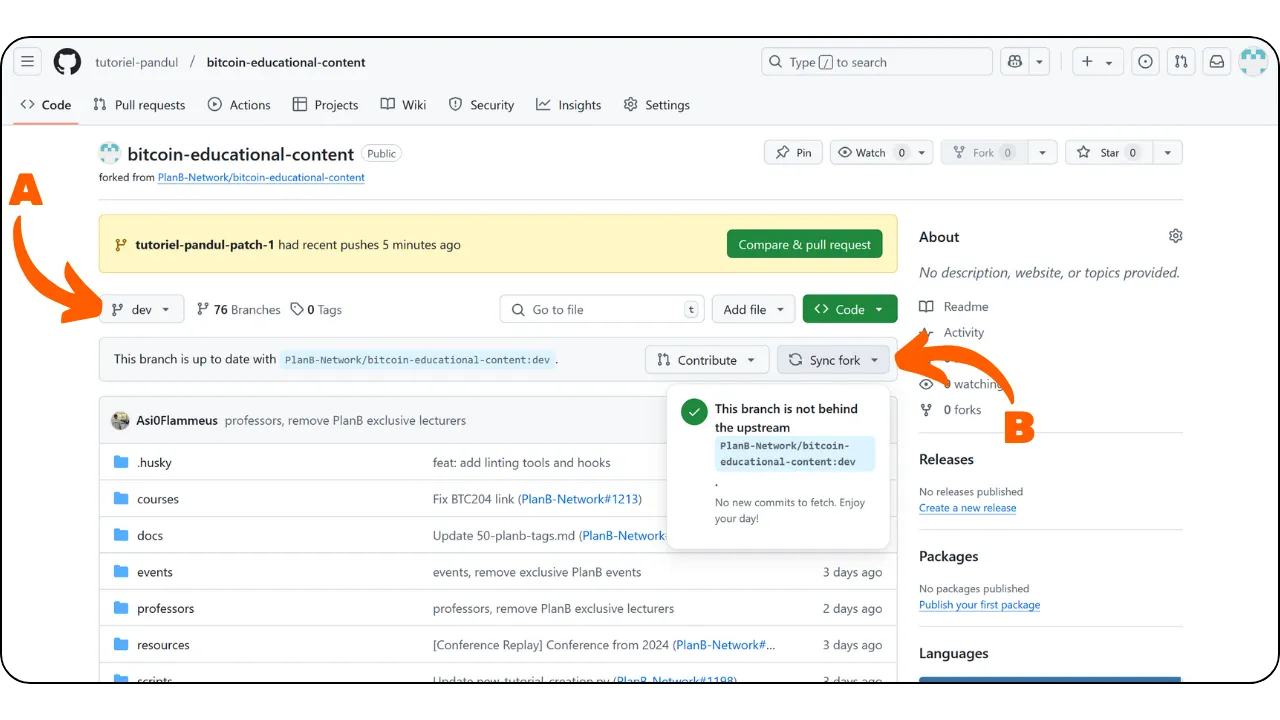Go to GitHub home via Octocat logo
The width and height of the screenshot is (1280, 720).
pyautogui.click(x=67, y=62)
